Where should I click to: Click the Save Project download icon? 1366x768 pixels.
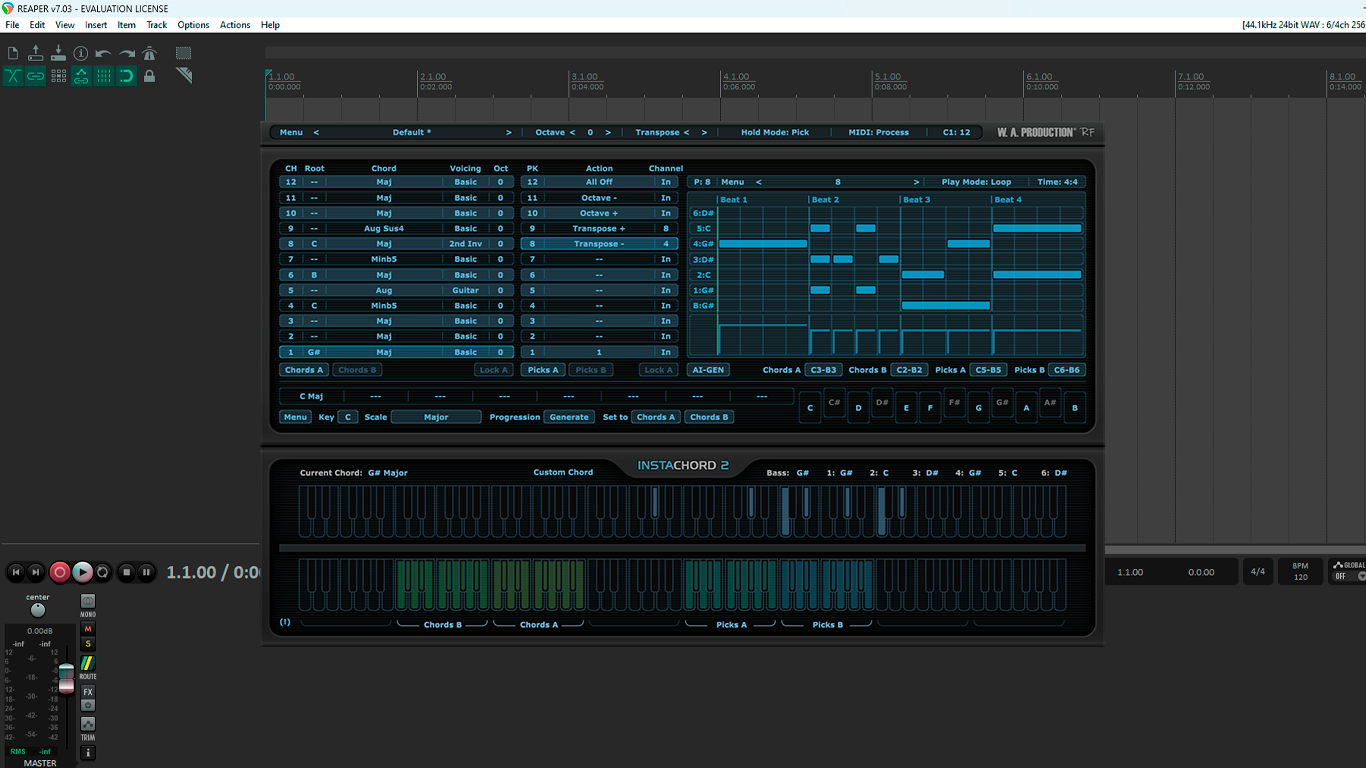click(58, 53)
